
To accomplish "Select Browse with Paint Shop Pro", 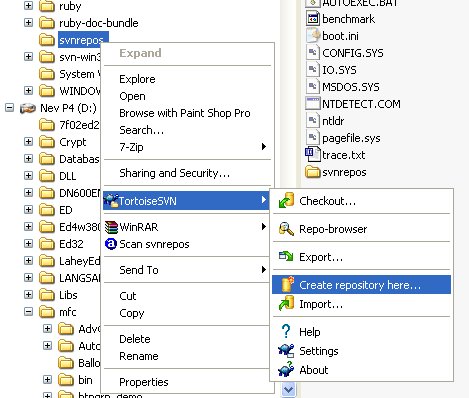I will [188, 113].
